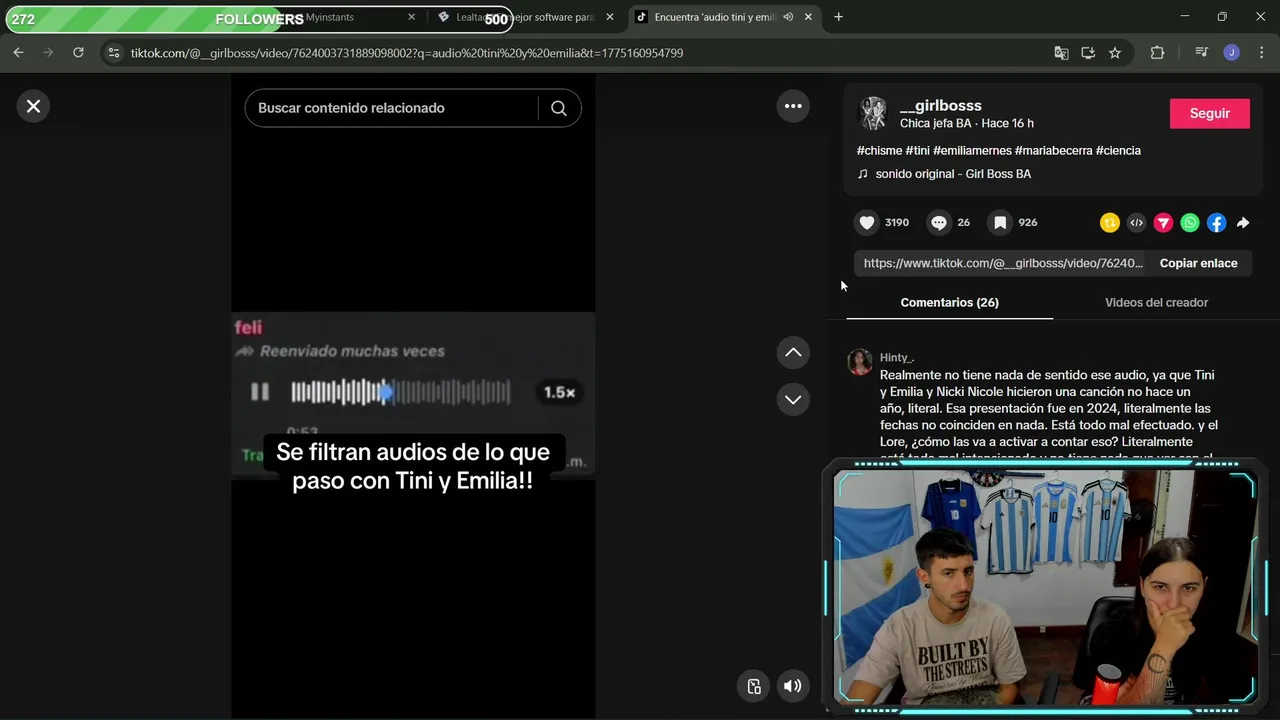Click the video URL text field
This screenshot has width=1280, height=720.
(x=1002, y=263)
